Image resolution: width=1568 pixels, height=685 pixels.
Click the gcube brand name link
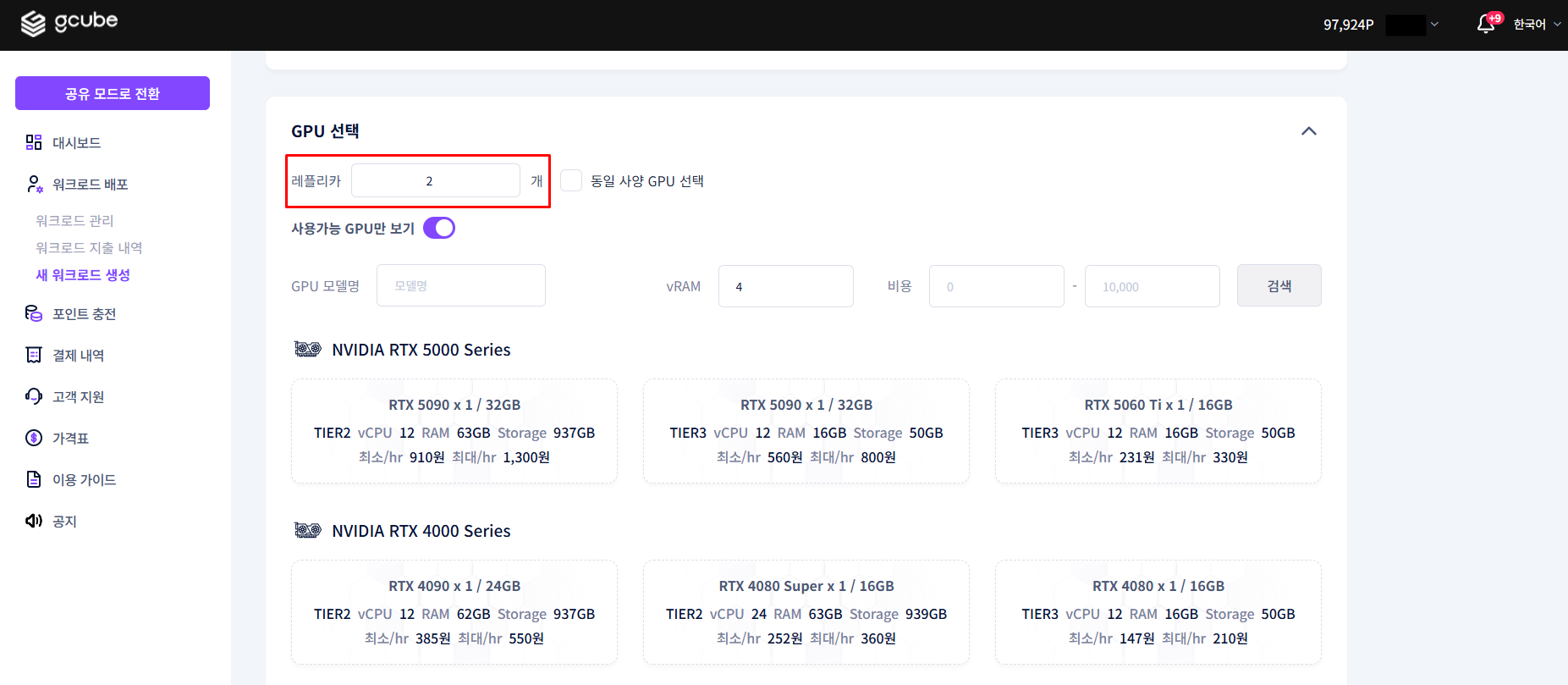point(86,22)
